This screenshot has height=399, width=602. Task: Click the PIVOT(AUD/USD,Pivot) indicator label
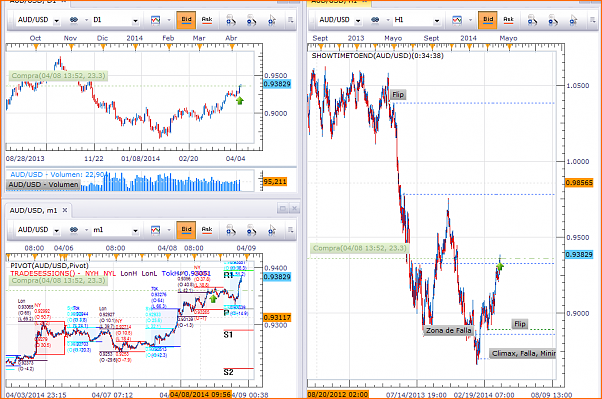coord(49,266)
